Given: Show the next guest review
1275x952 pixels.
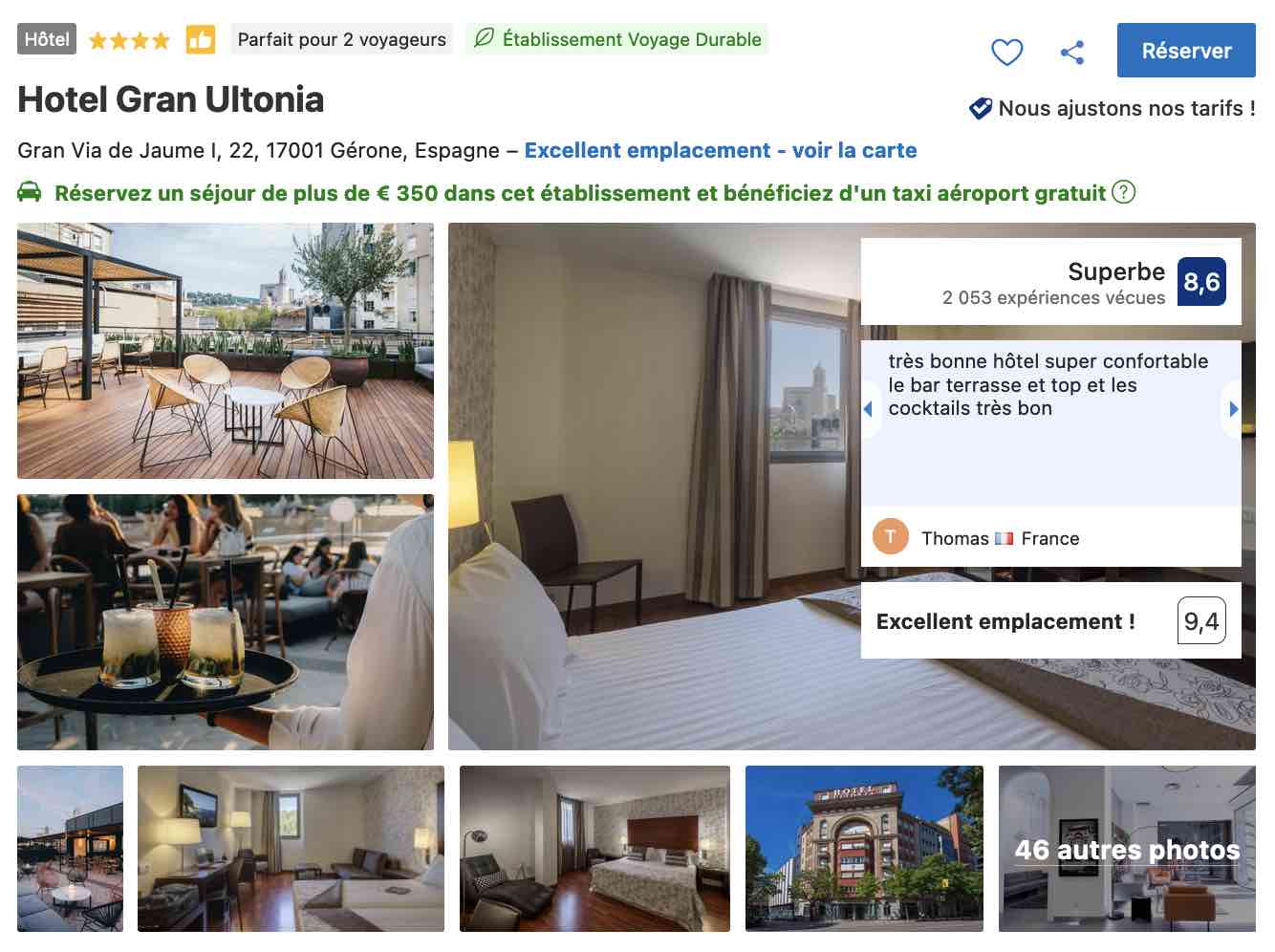Looking at the screenshot, I should (1233, 409).
